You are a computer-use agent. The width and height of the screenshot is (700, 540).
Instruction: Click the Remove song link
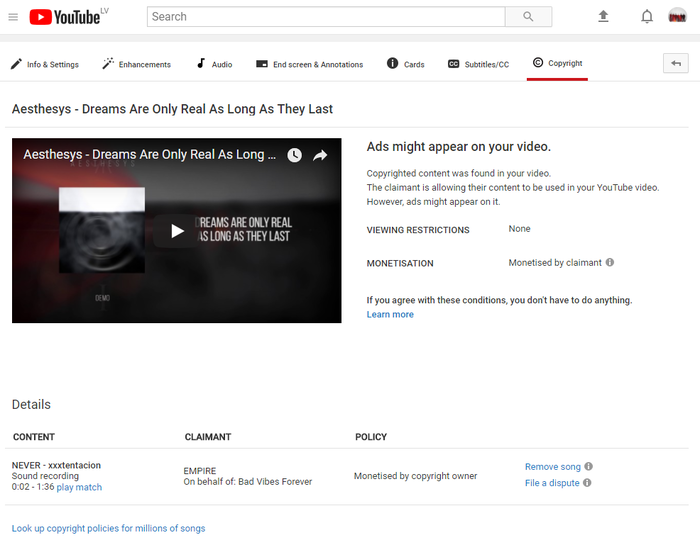click(552, 467)
